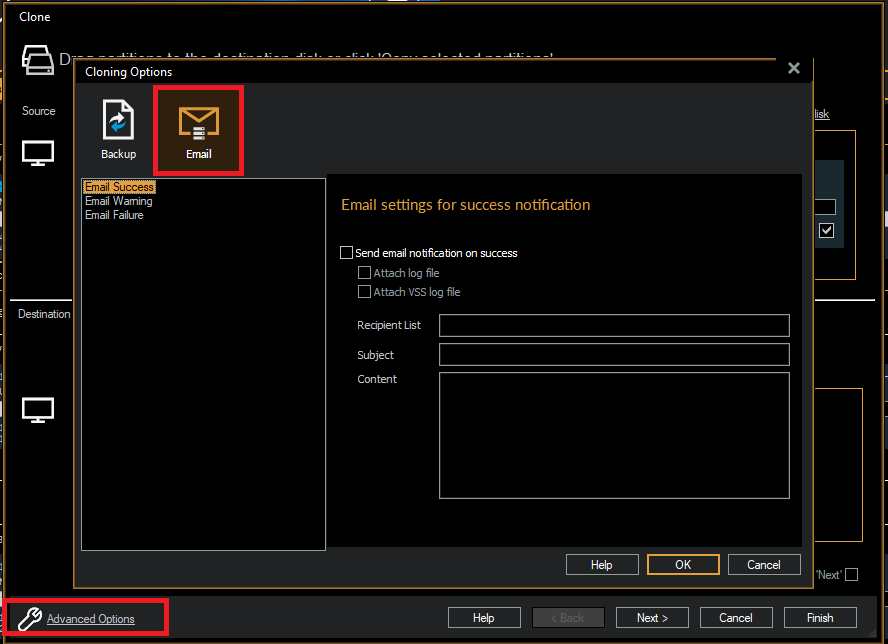The width and height of the screenshot is (888, 644).
Task: Select the Backup options icon
Action: click(x=118, y=128)
